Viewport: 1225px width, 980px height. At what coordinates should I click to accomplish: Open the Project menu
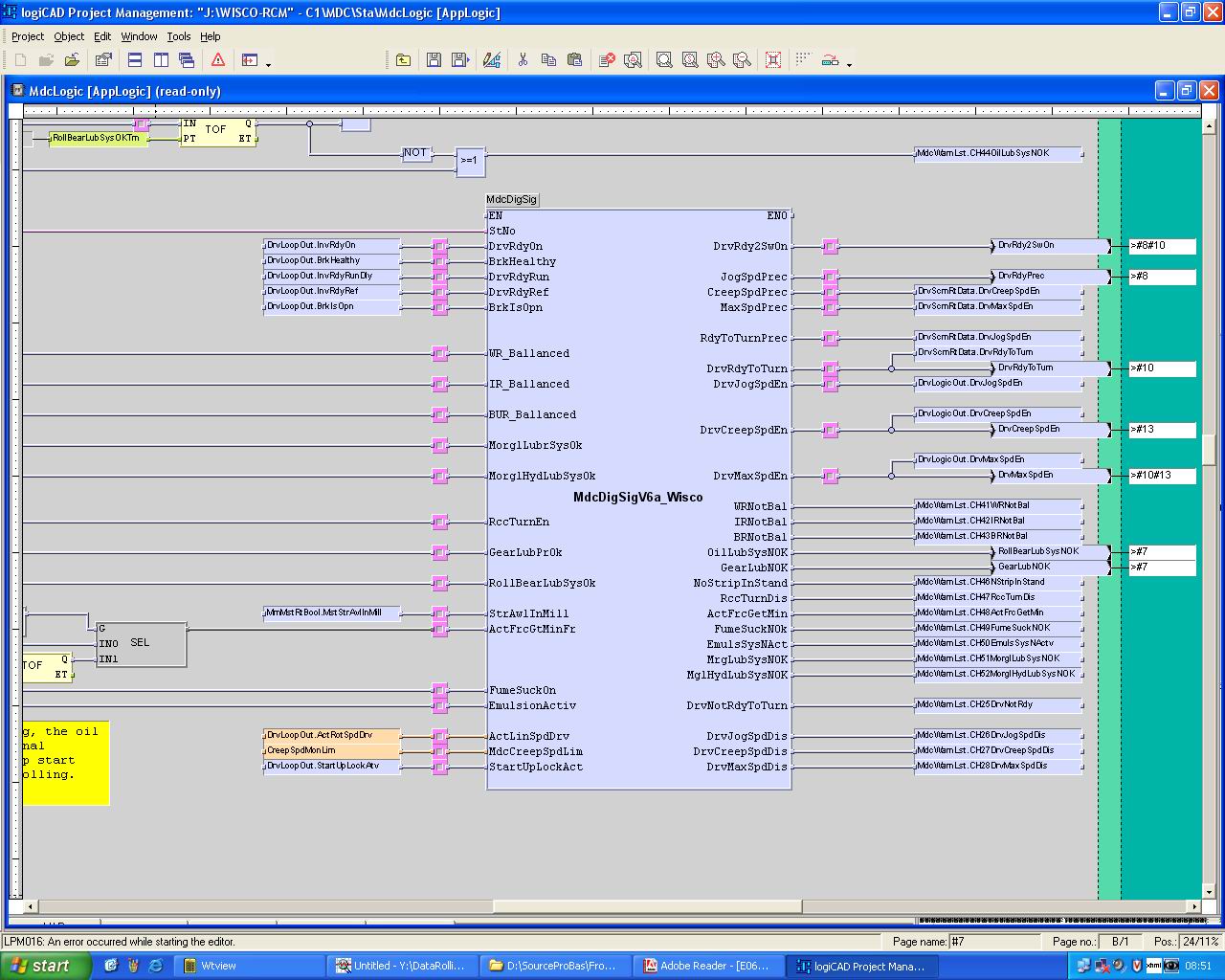(28, 36)
